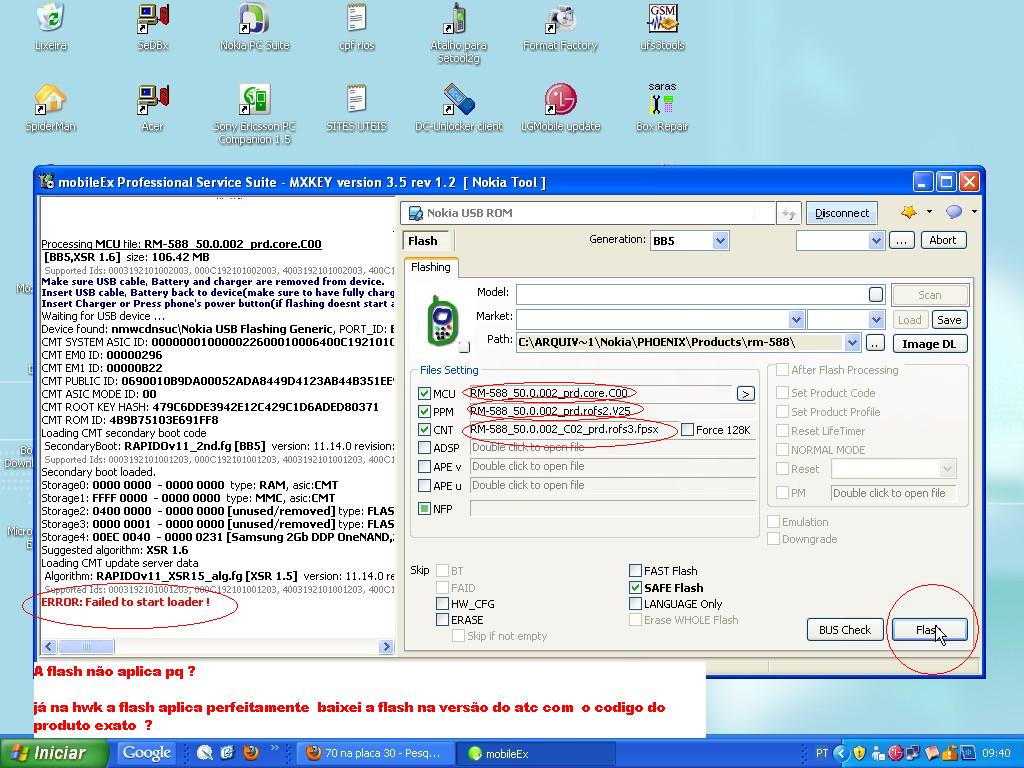The width and height of the screenshot is (1024, 768).
Task: Check the HW_CFG skip option
Action: click(442, 604)
